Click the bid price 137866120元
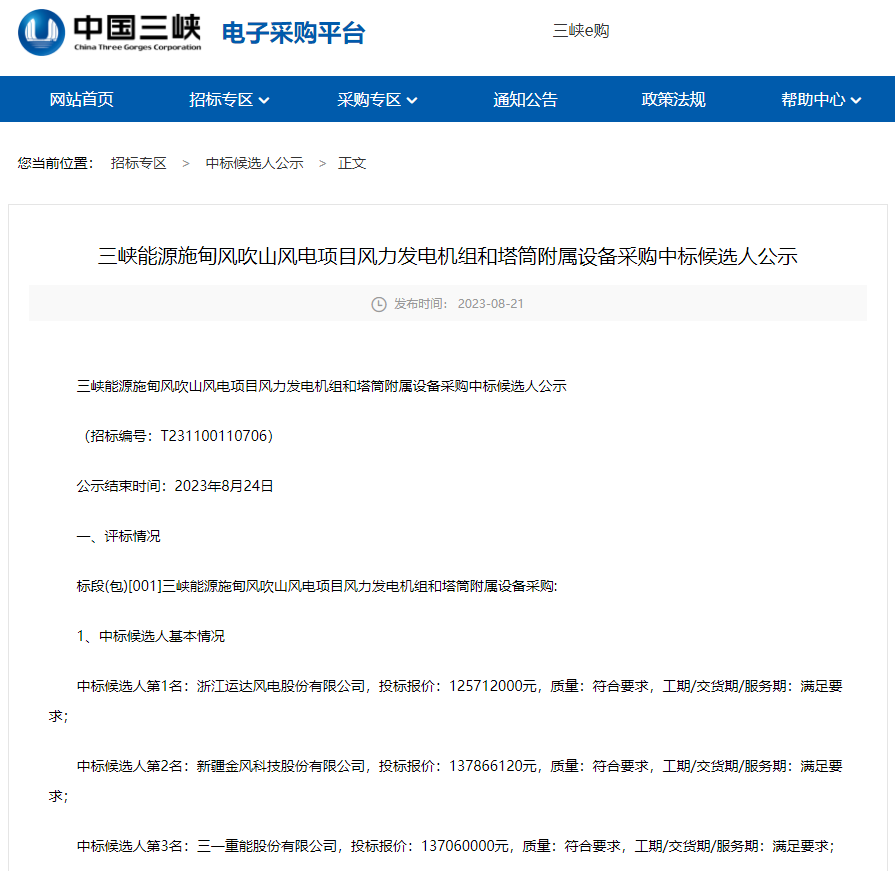The width and height of the screenshot is (895, 871). pos(493,766)
